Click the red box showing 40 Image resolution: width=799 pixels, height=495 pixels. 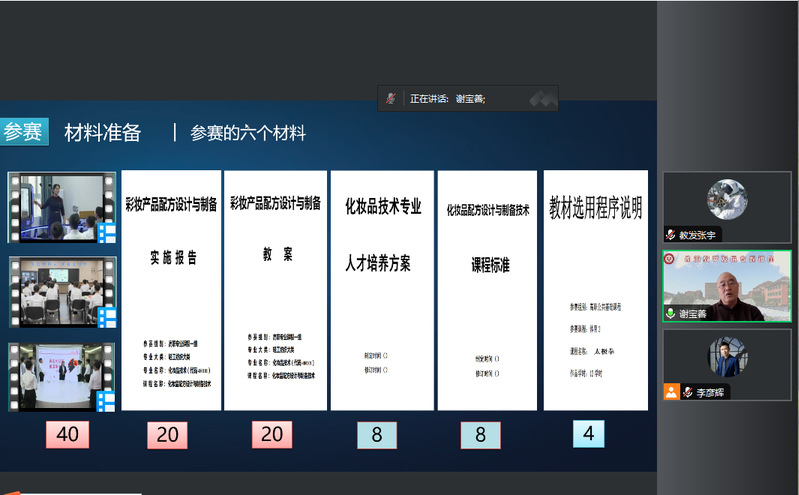coord(67,435)
